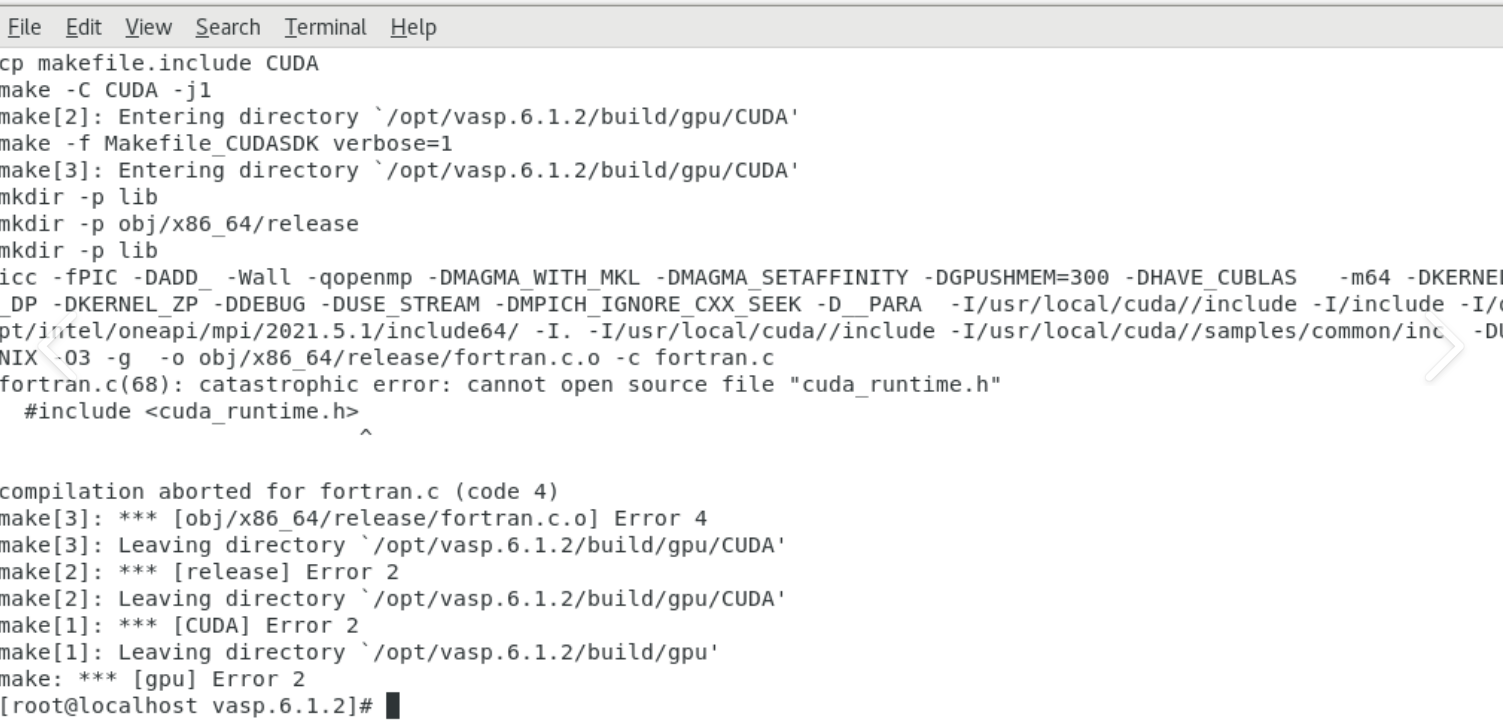Click the 'mkdir -p obj/x86_64/release' line

[x=180, y=224]
